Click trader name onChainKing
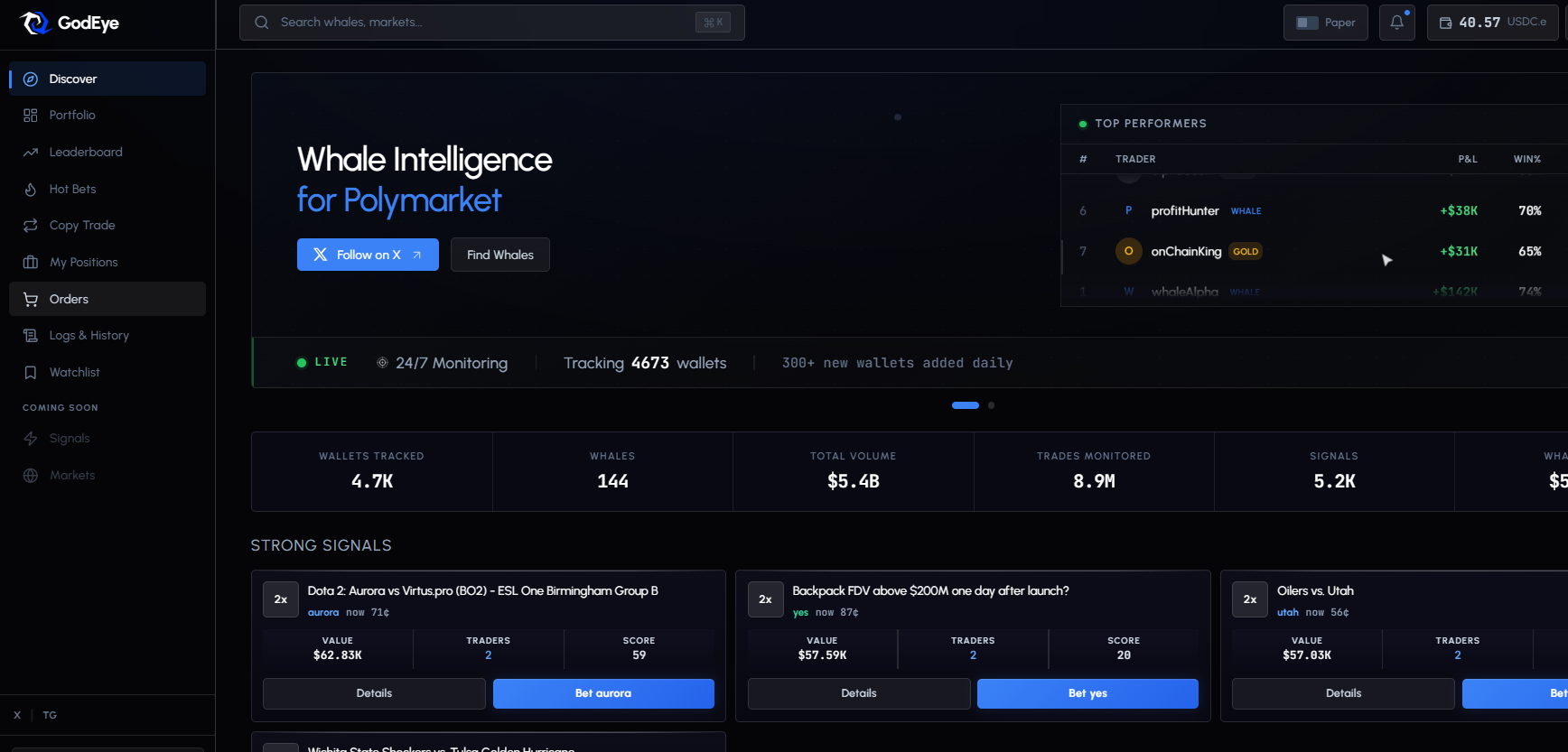 [1186, 251]
